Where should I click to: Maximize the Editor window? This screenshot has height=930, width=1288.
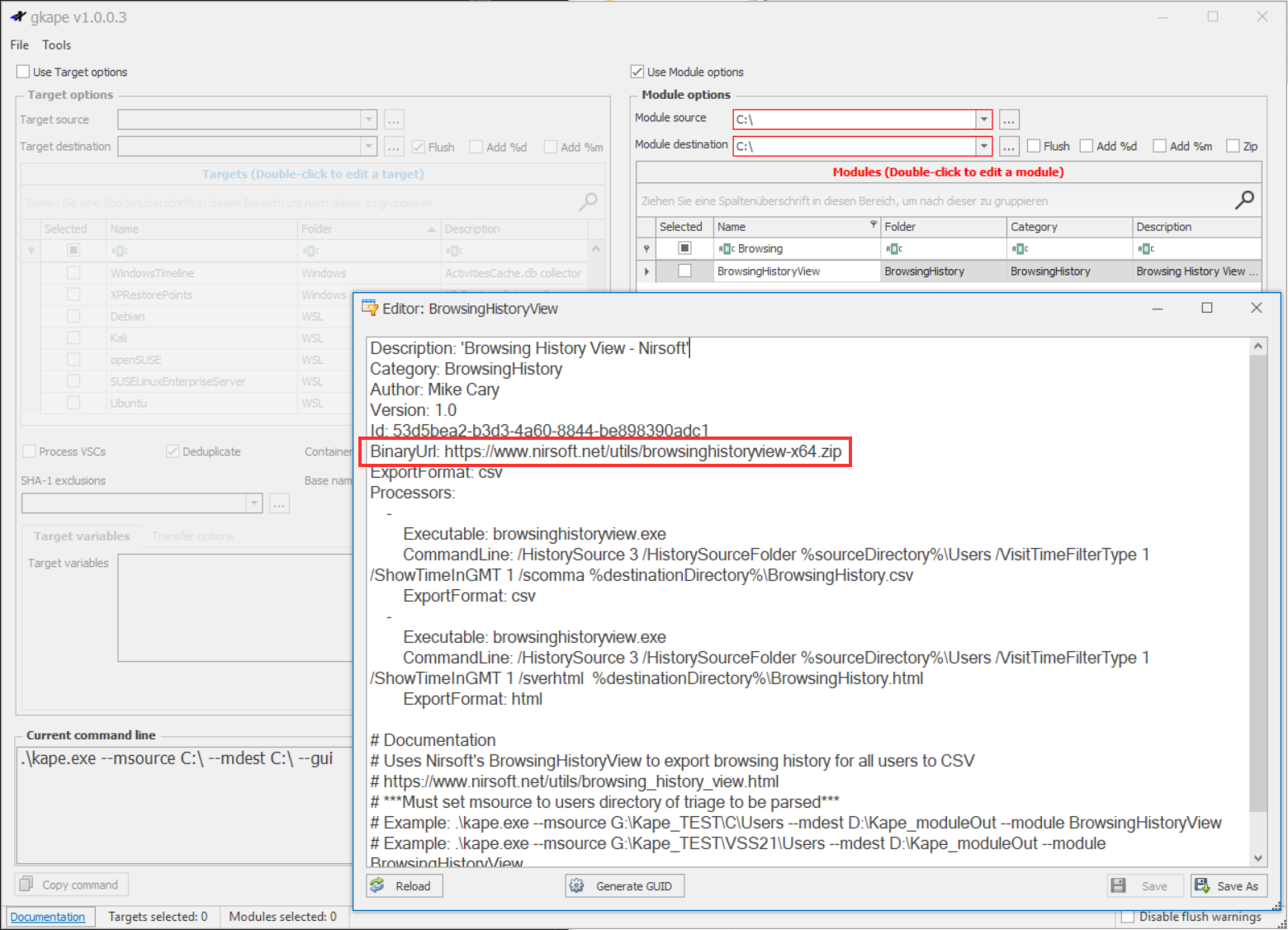(1206, 308)
